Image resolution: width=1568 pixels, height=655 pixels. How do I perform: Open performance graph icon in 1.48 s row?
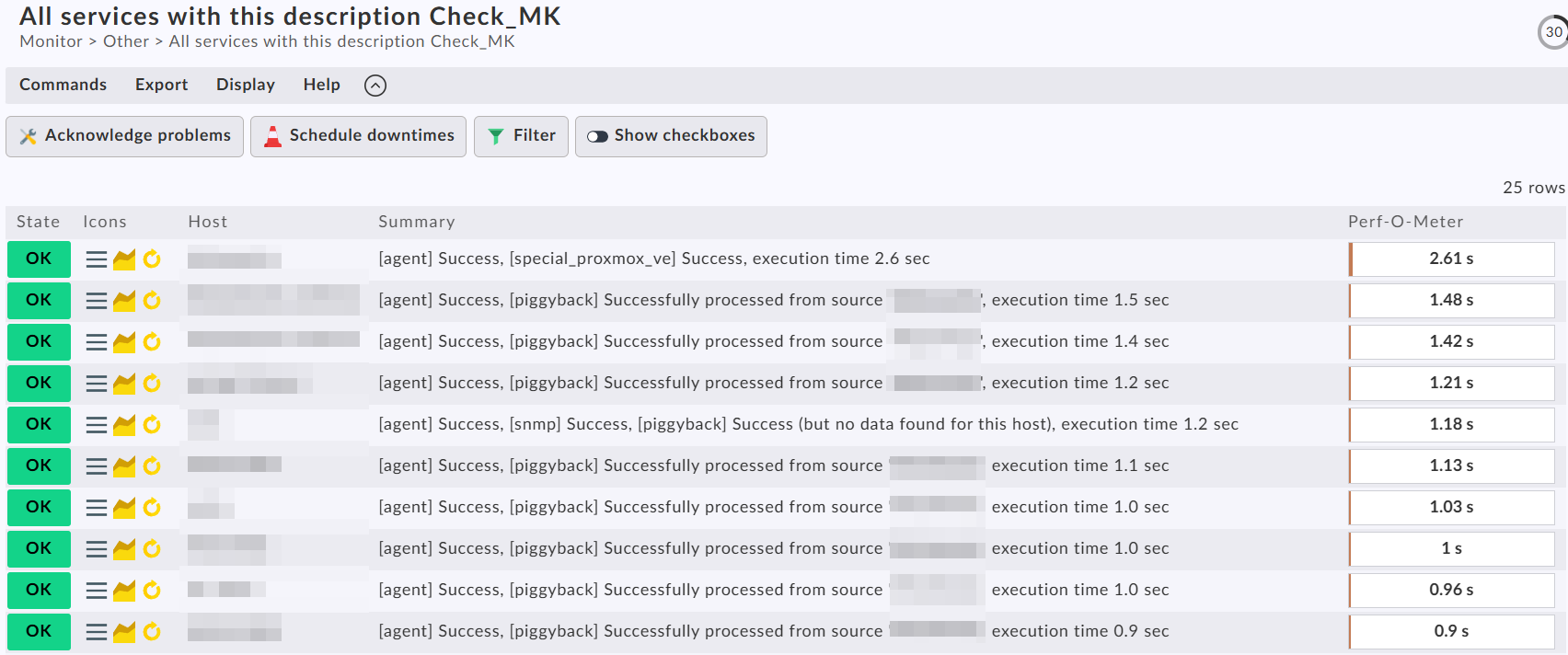(124, 301)
